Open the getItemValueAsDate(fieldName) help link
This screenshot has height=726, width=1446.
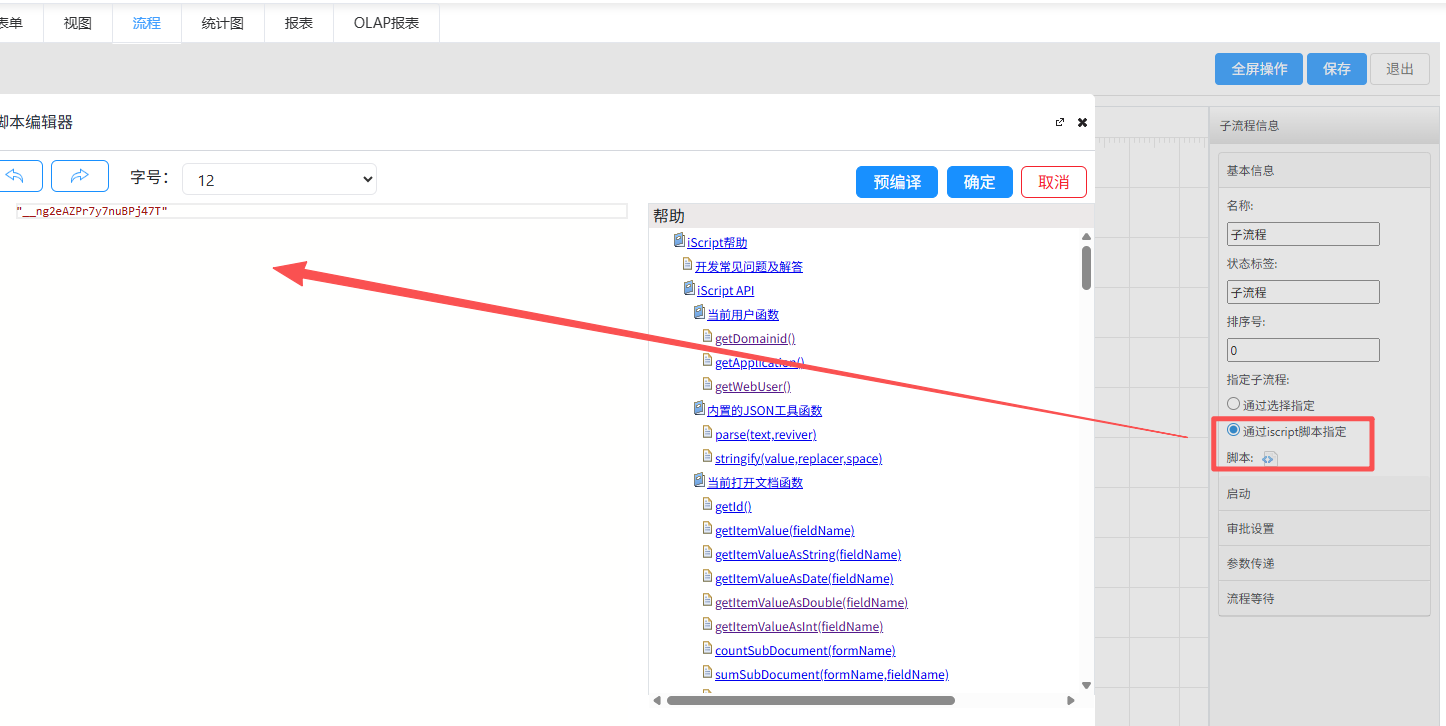click(x=804, y=579)
